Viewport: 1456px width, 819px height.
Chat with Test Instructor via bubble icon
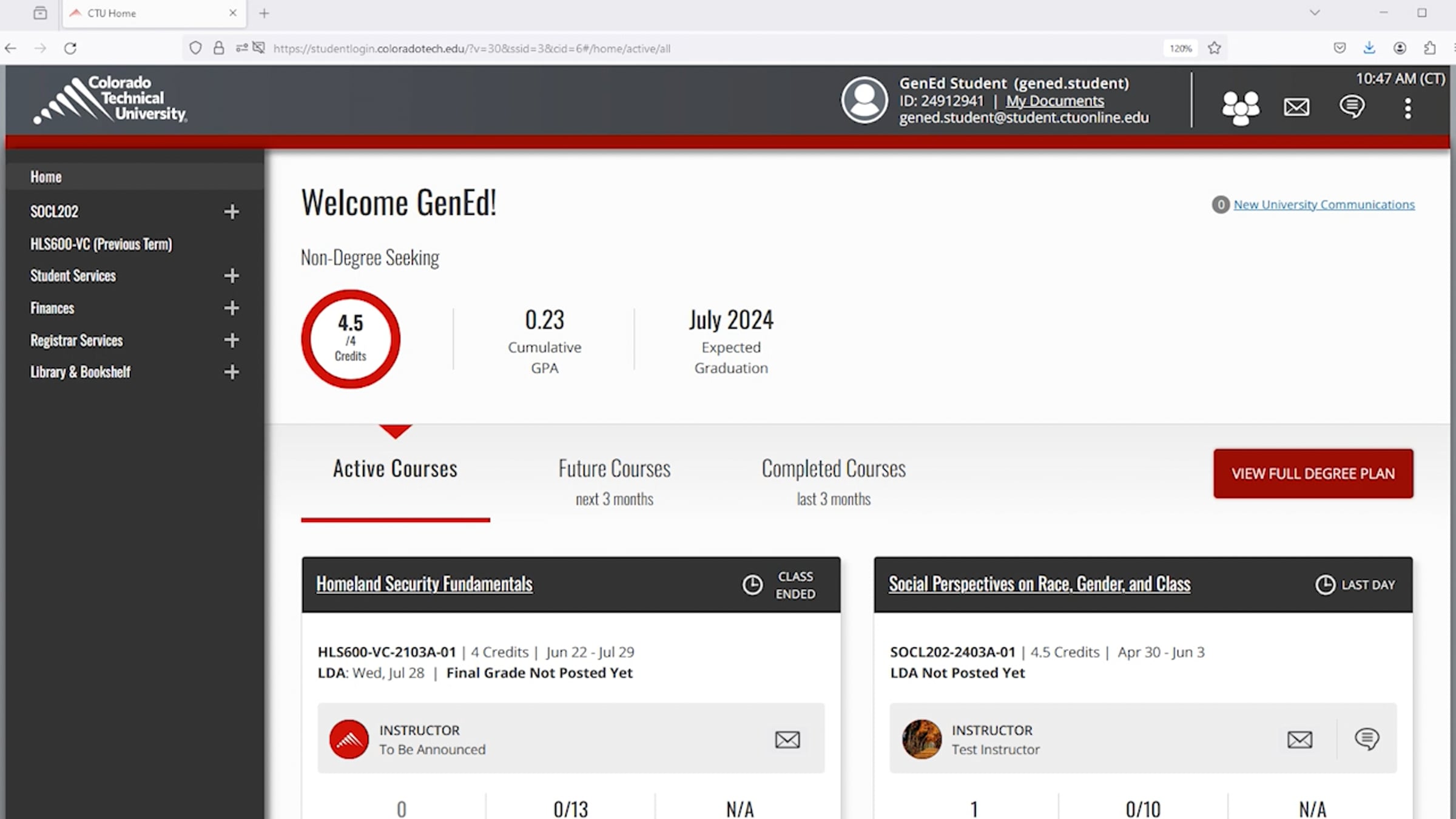click(x=1366, y=739)
